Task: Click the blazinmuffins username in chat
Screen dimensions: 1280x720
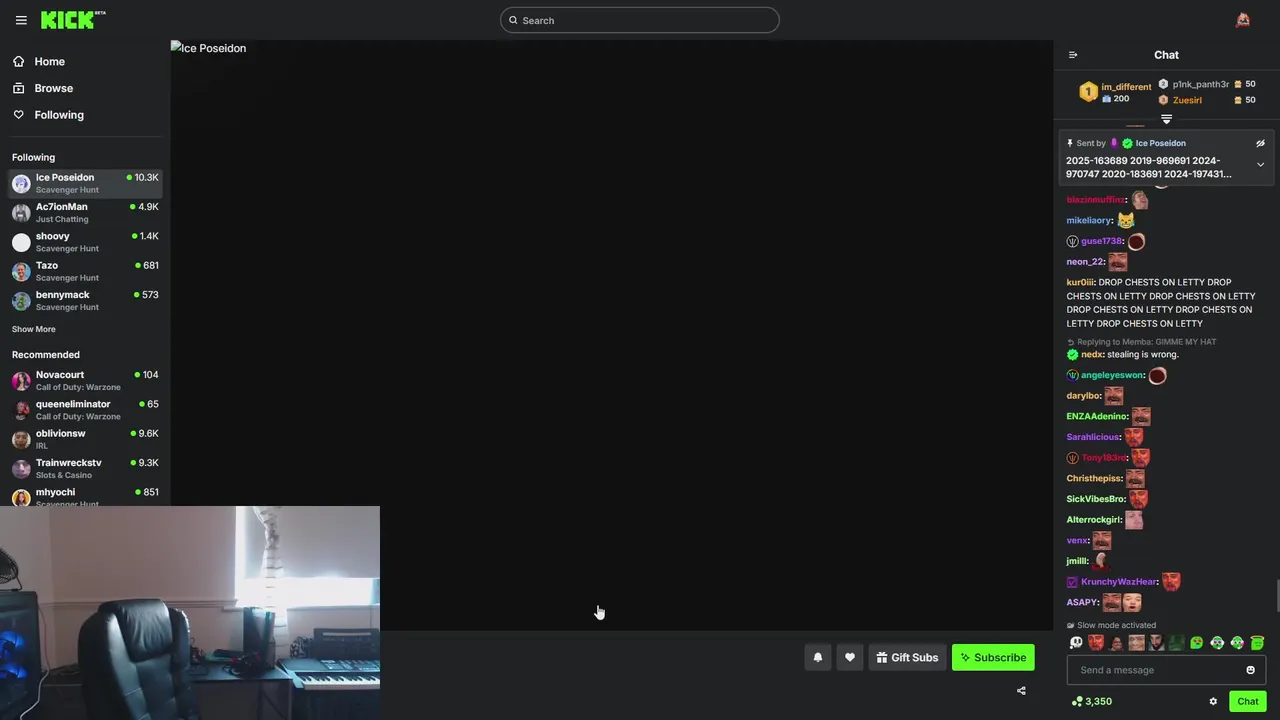Action: pyautogui.click(x=1096, y=200)
